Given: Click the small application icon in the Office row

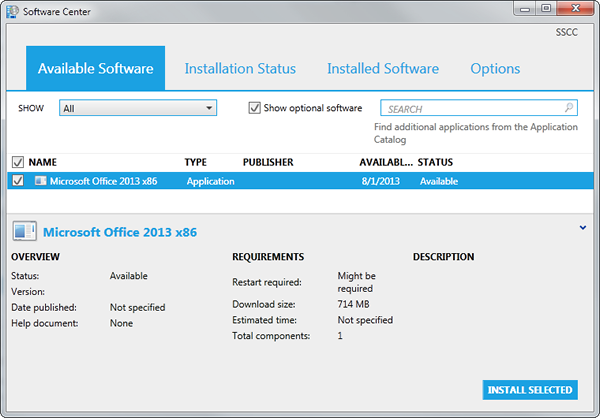Looking at the screenshot, I should pos(41,181).
